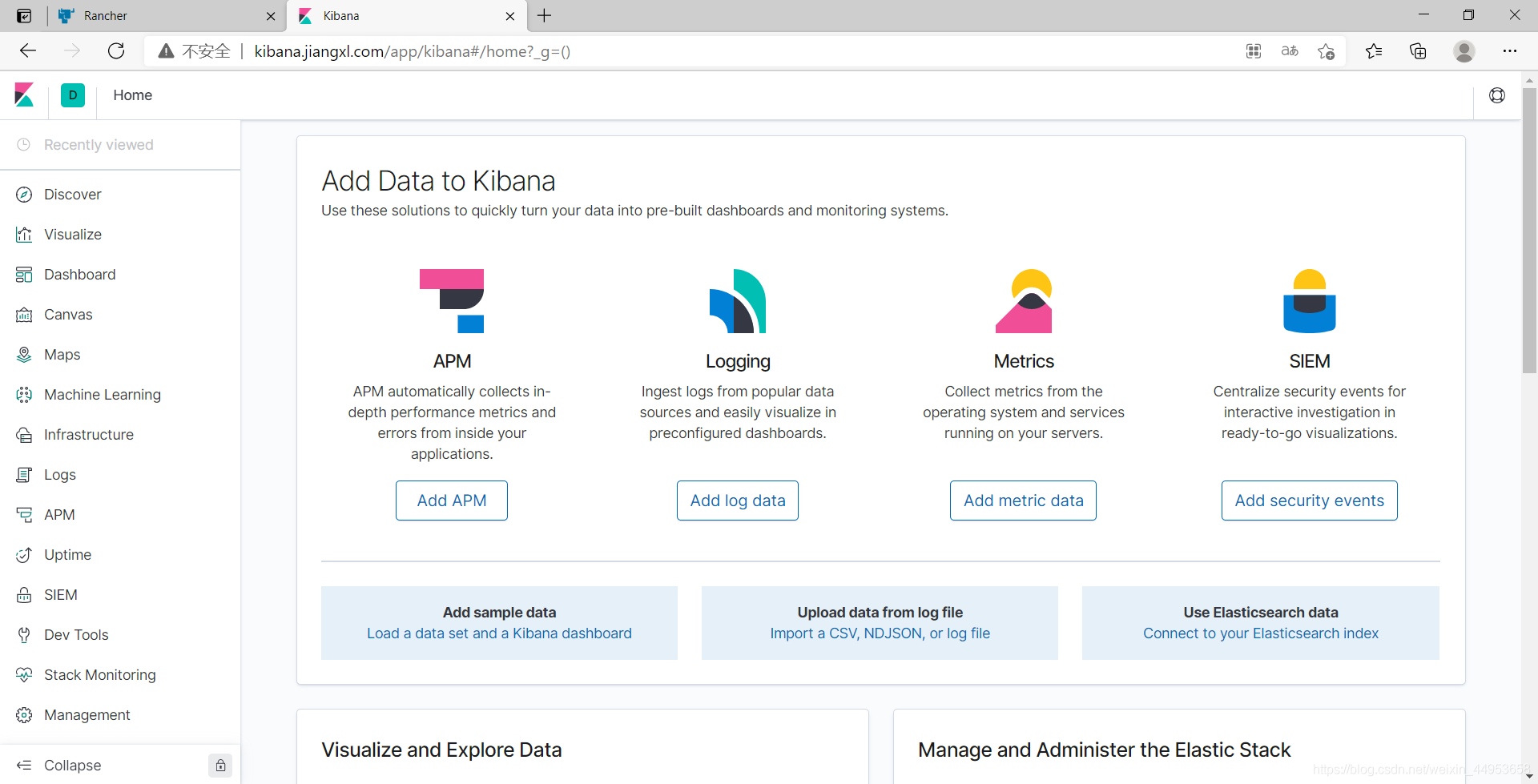The height and width of the screenshot is (784, 1538).
Task: Refresh the page with reload icon
Action: coord(116,51)
